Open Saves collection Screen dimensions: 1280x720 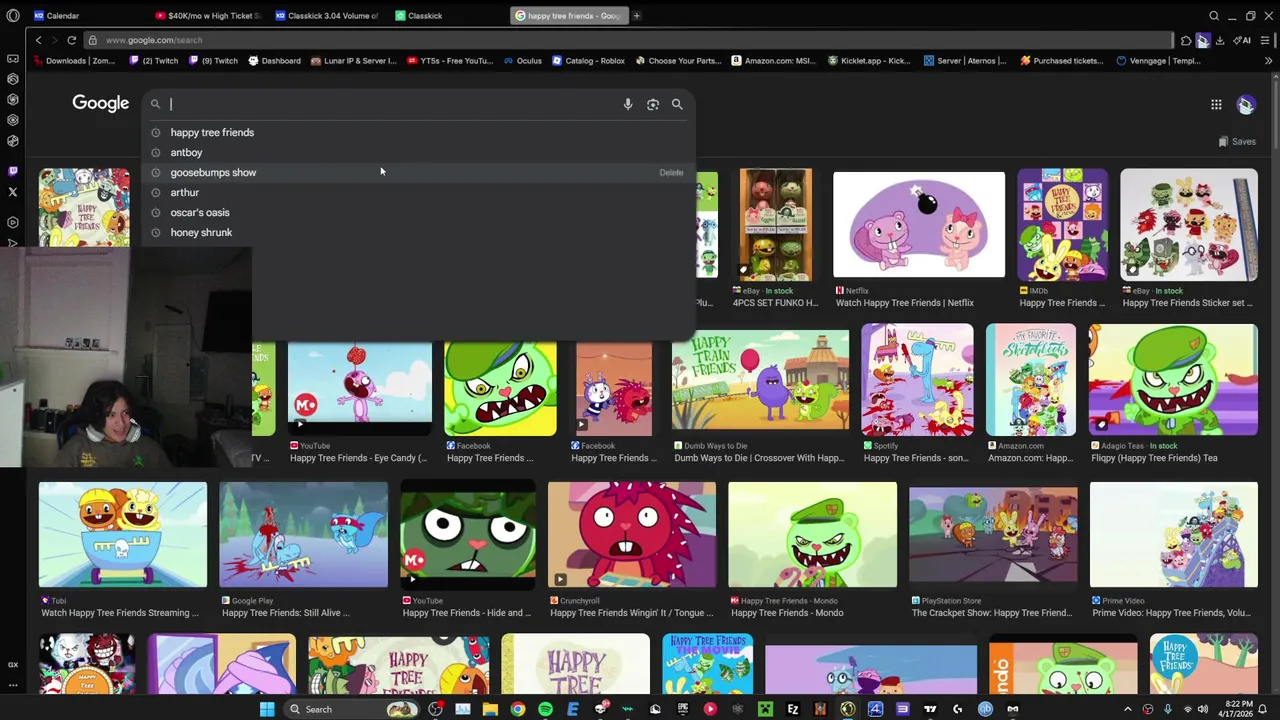coord(1237,141)
